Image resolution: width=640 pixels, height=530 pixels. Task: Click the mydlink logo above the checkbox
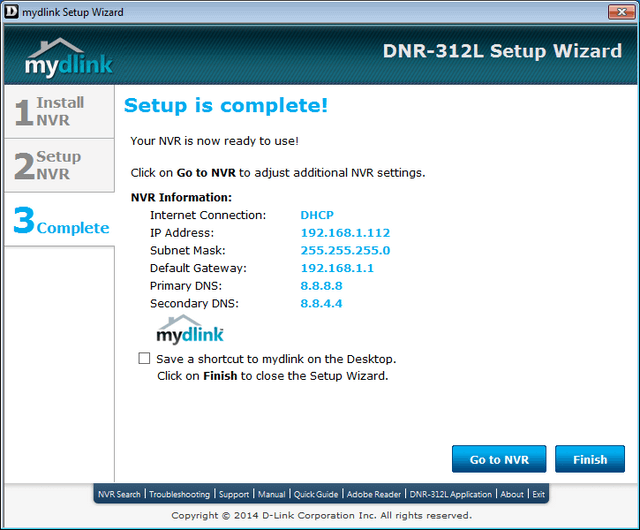pyautogui.click(x=190, y=329)
